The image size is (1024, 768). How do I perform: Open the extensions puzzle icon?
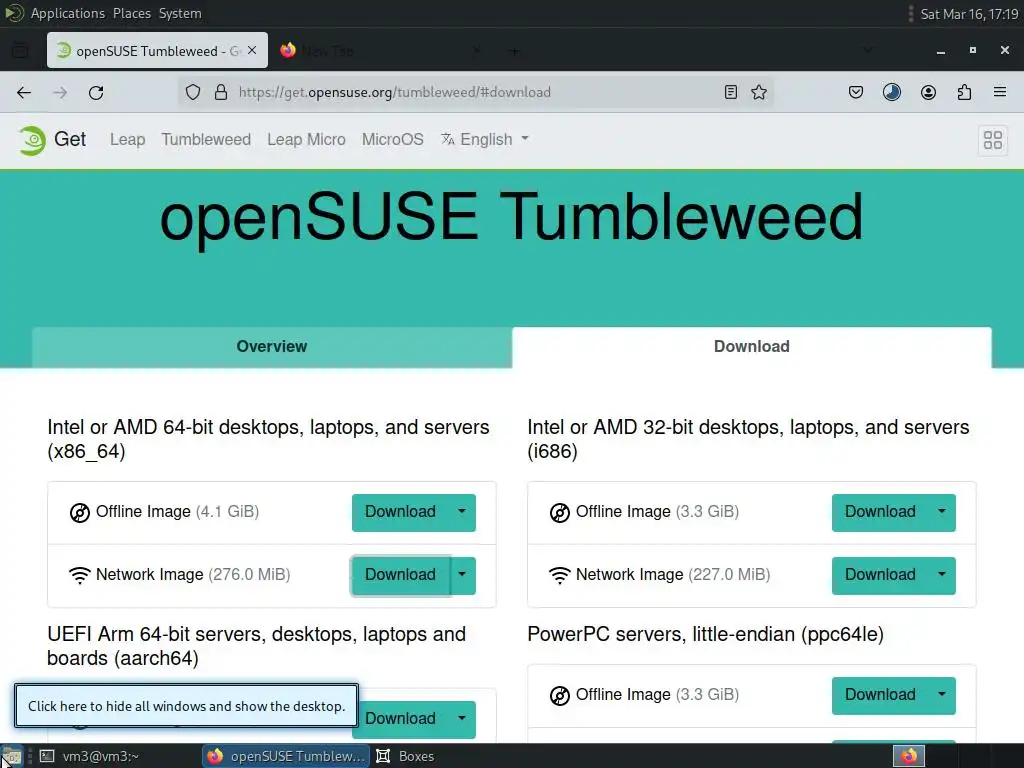[964, 92]
